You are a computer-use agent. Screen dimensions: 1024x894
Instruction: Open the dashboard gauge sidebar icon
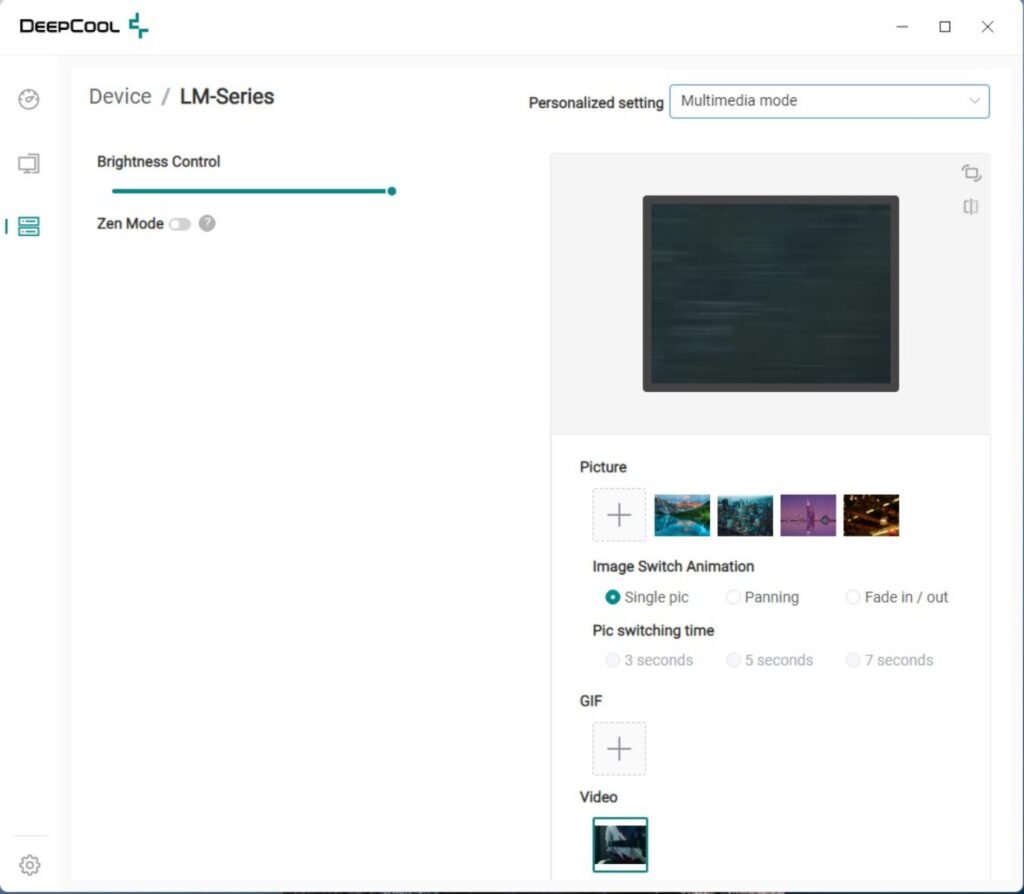point(29,99)
